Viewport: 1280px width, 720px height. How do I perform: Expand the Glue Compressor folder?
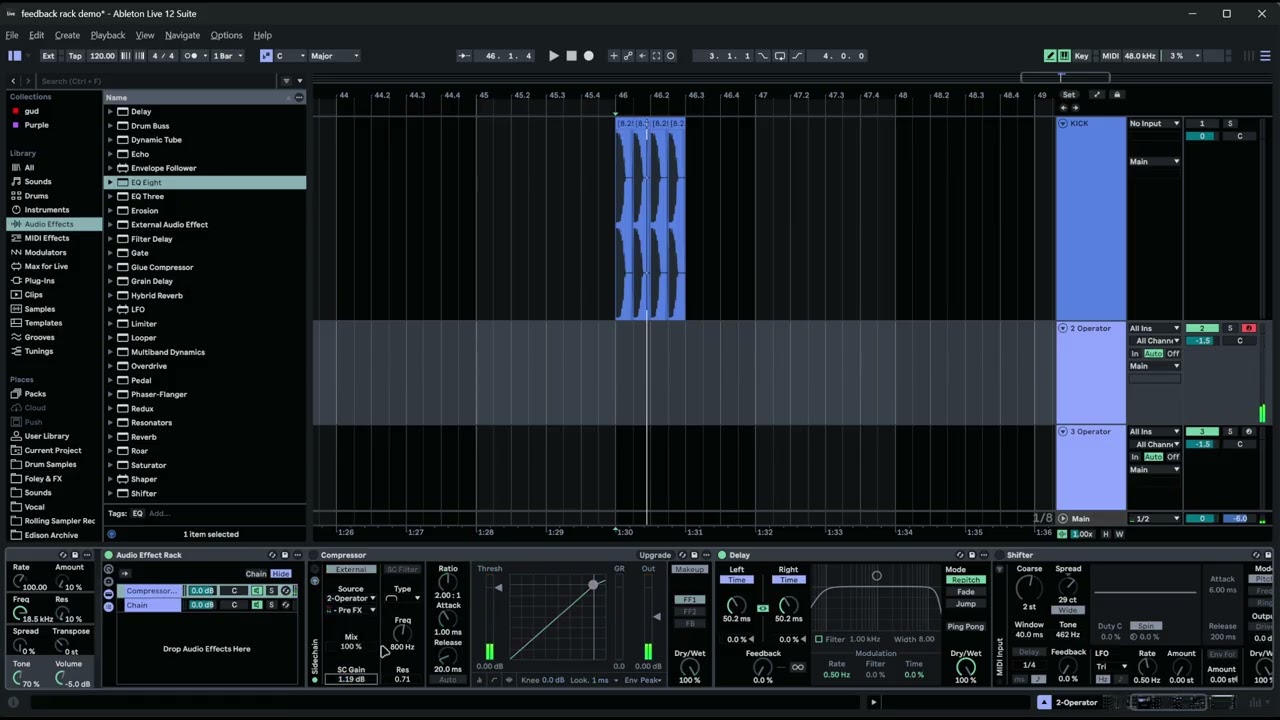[x=110, y=267]
